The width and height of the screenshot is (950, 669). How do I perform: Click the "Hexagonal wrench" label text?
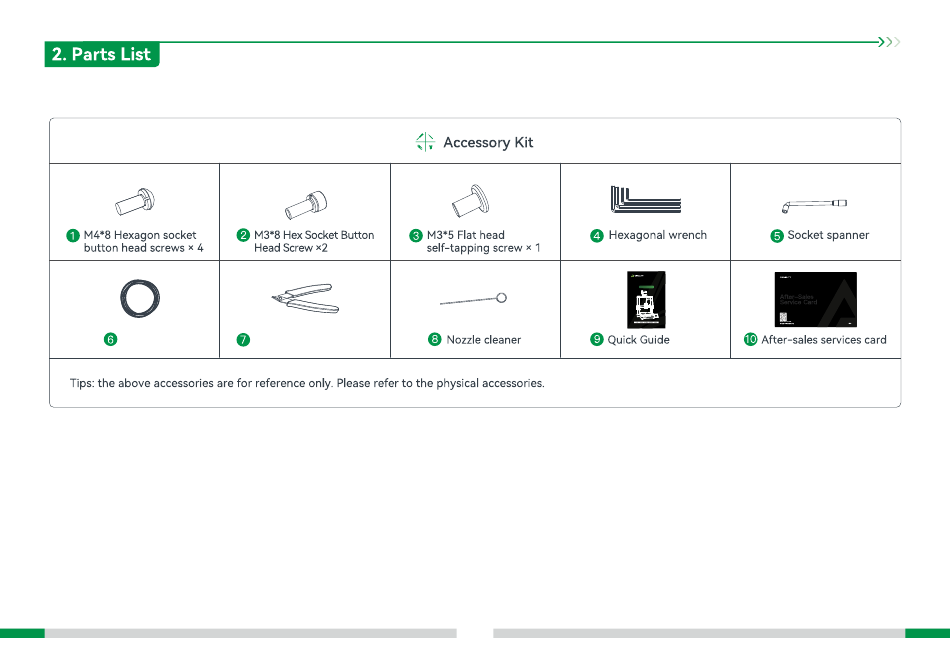(x=657, y=235)
